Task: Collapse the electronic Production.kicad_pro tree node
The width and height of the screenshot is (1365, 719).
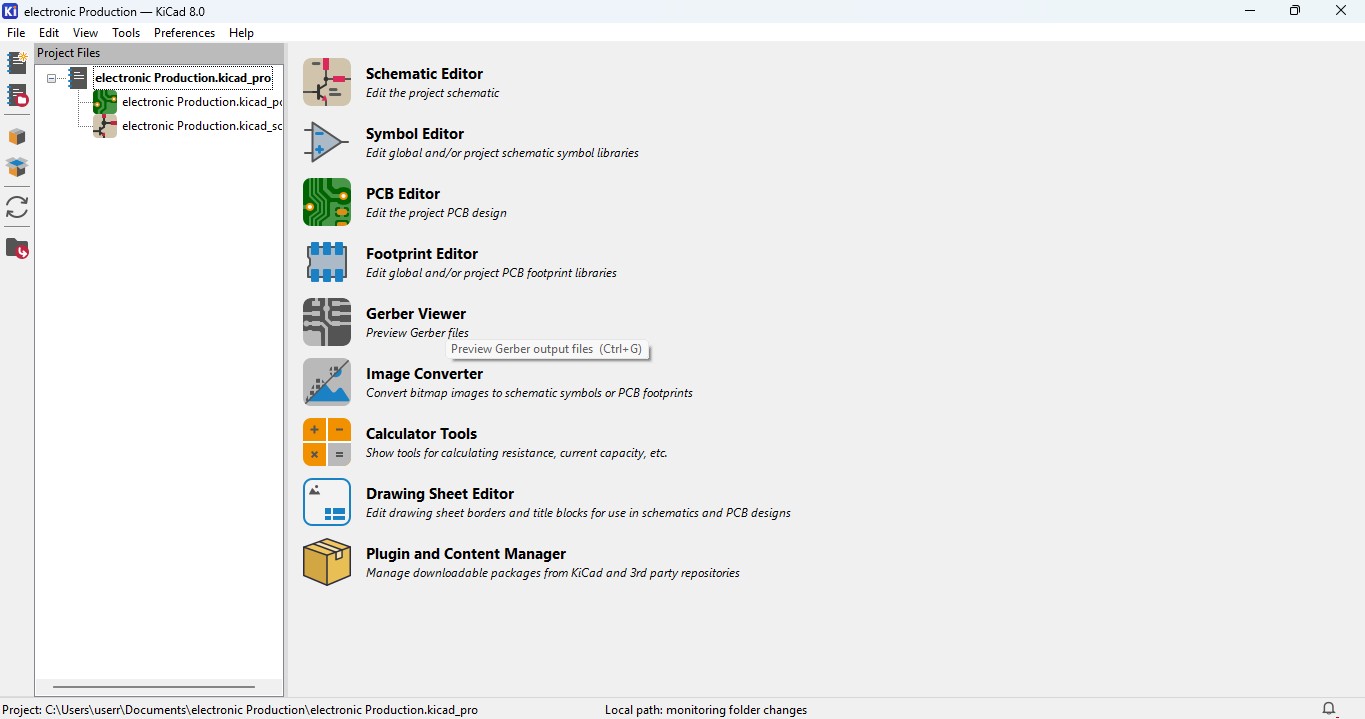Action: 51,78
